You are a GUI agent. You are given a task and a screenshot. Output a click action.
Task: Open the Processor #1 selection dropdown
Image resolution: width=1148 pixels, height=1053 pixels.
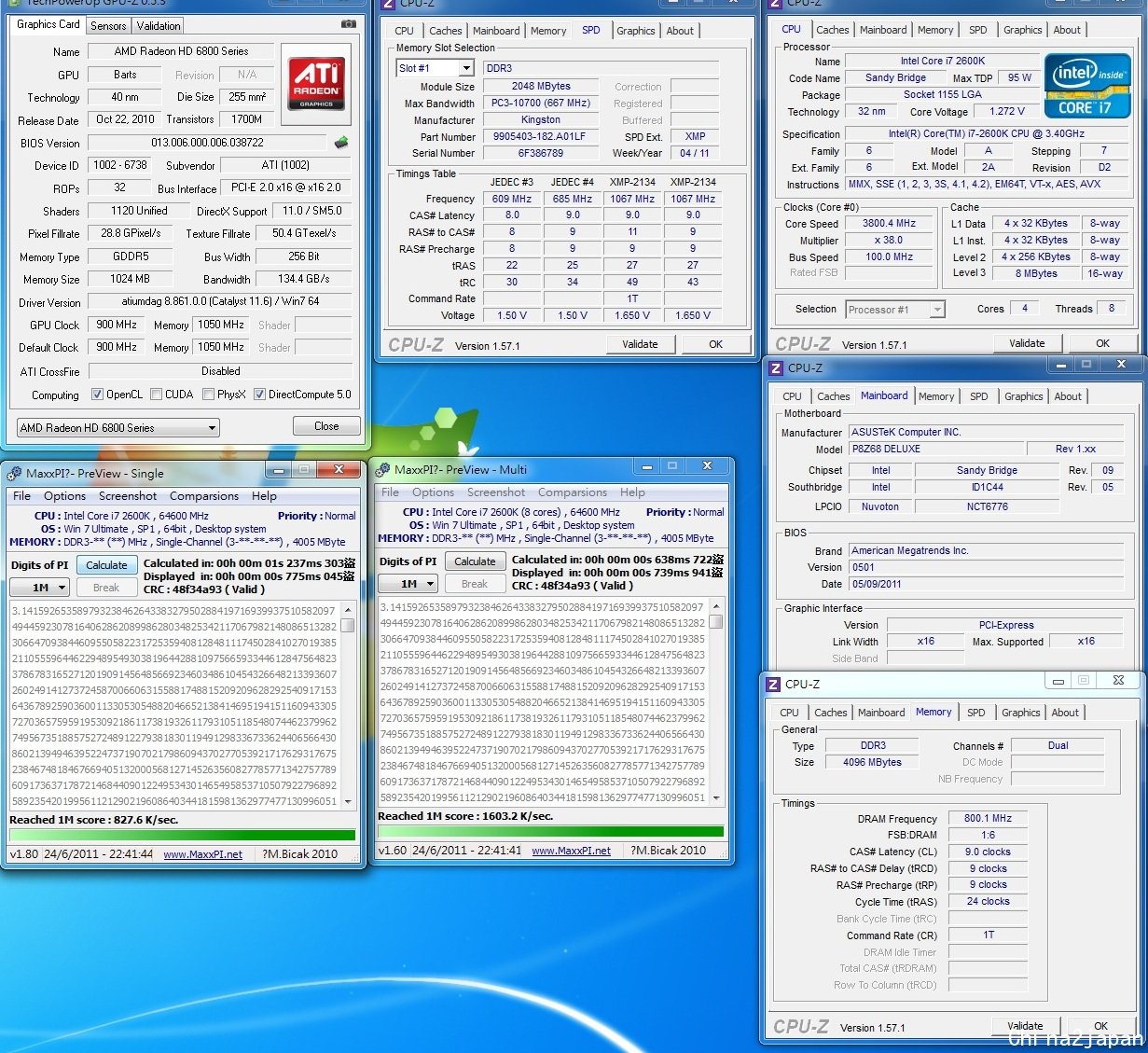tap(895, 310)
